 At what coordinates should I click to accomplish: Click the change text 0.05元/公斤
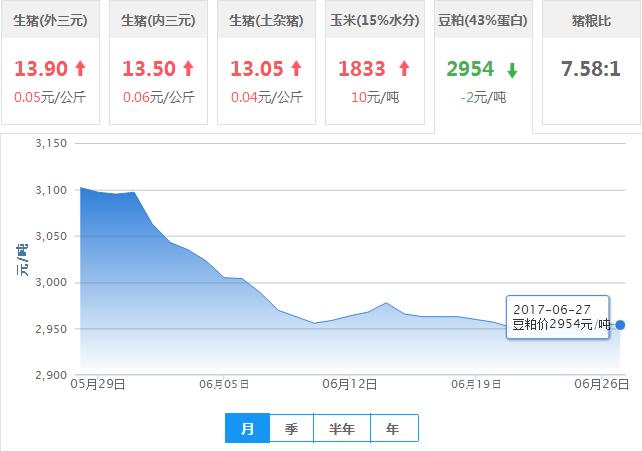coord(50,97)
